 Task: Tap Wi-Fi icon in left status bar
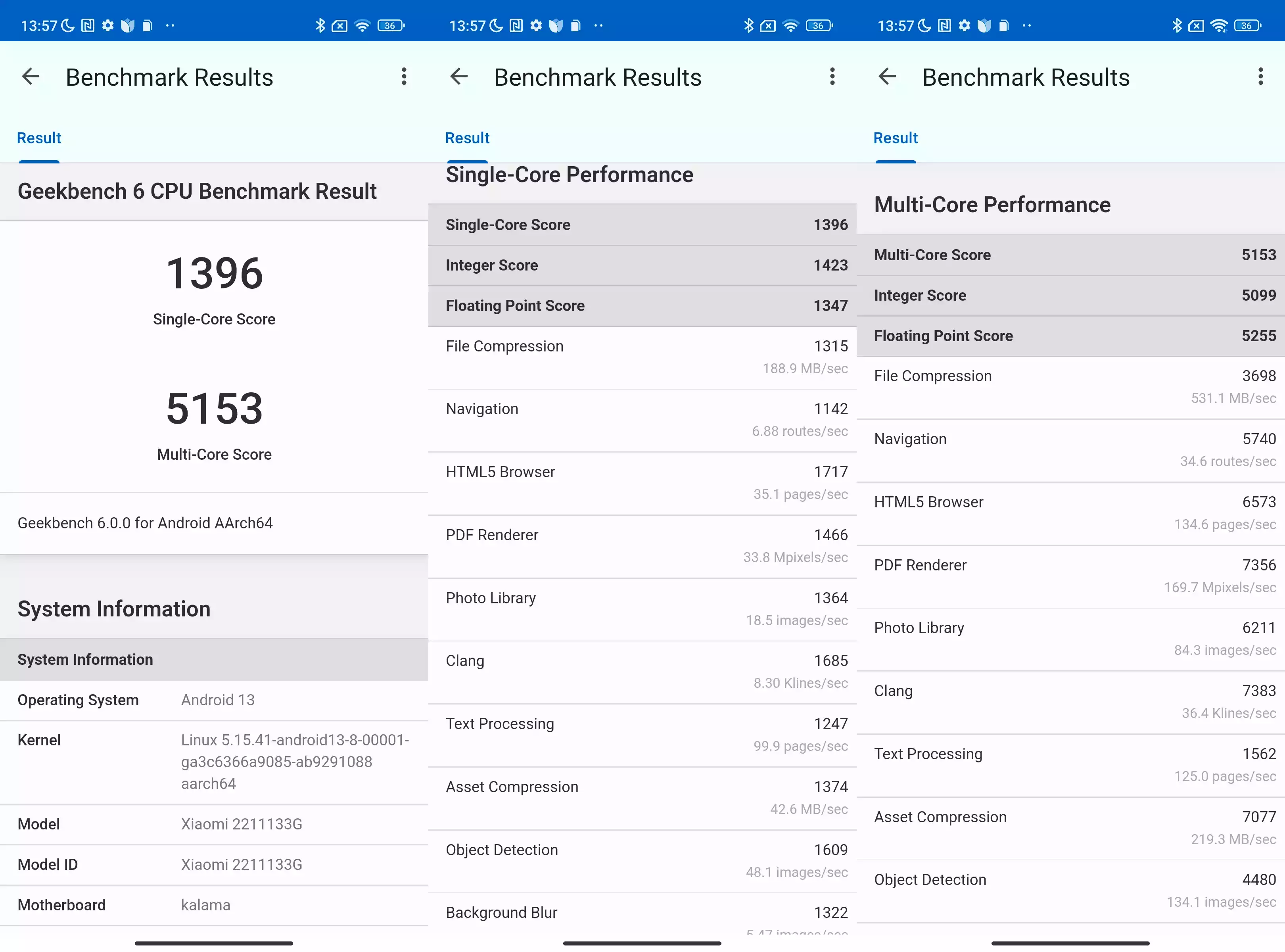pos(362,25)
